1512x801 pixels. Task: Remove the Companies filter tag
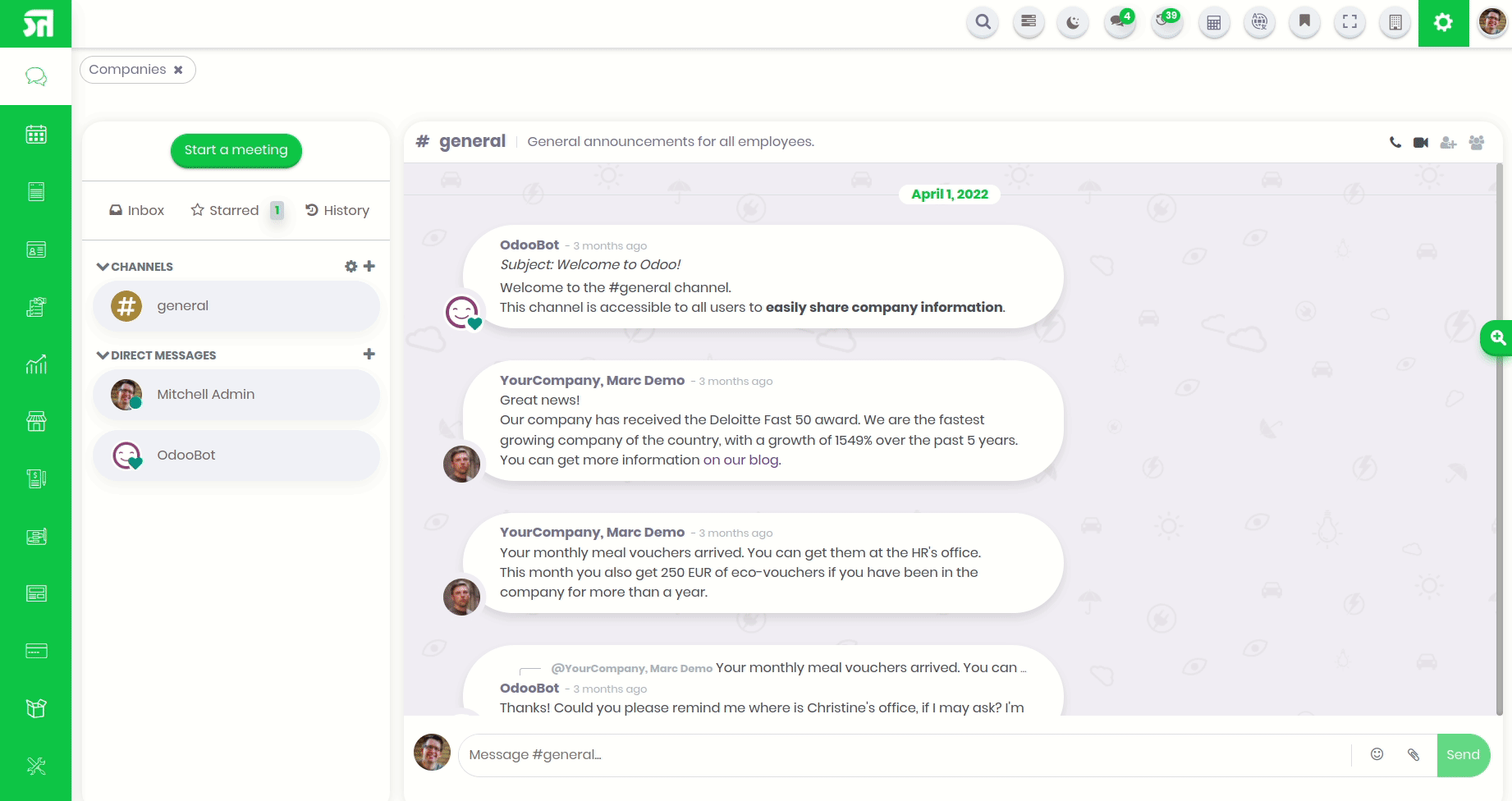pos(178,70)
